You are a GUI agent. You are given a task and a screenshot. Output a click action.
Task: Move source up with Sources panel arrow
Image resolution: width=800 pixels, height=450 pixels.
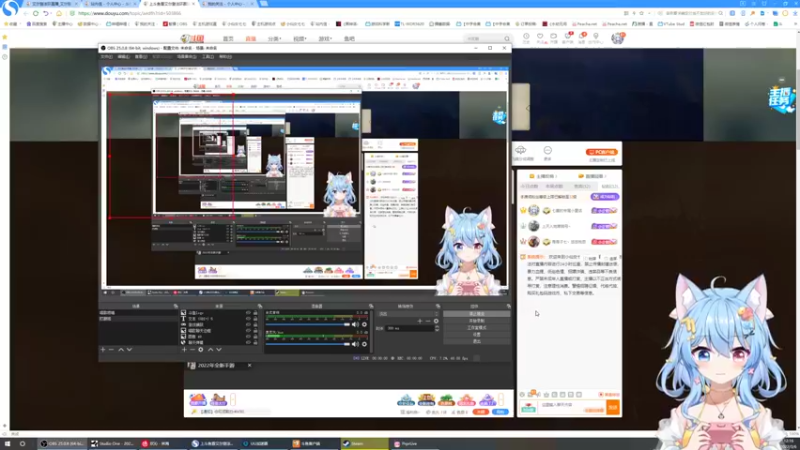210,350
